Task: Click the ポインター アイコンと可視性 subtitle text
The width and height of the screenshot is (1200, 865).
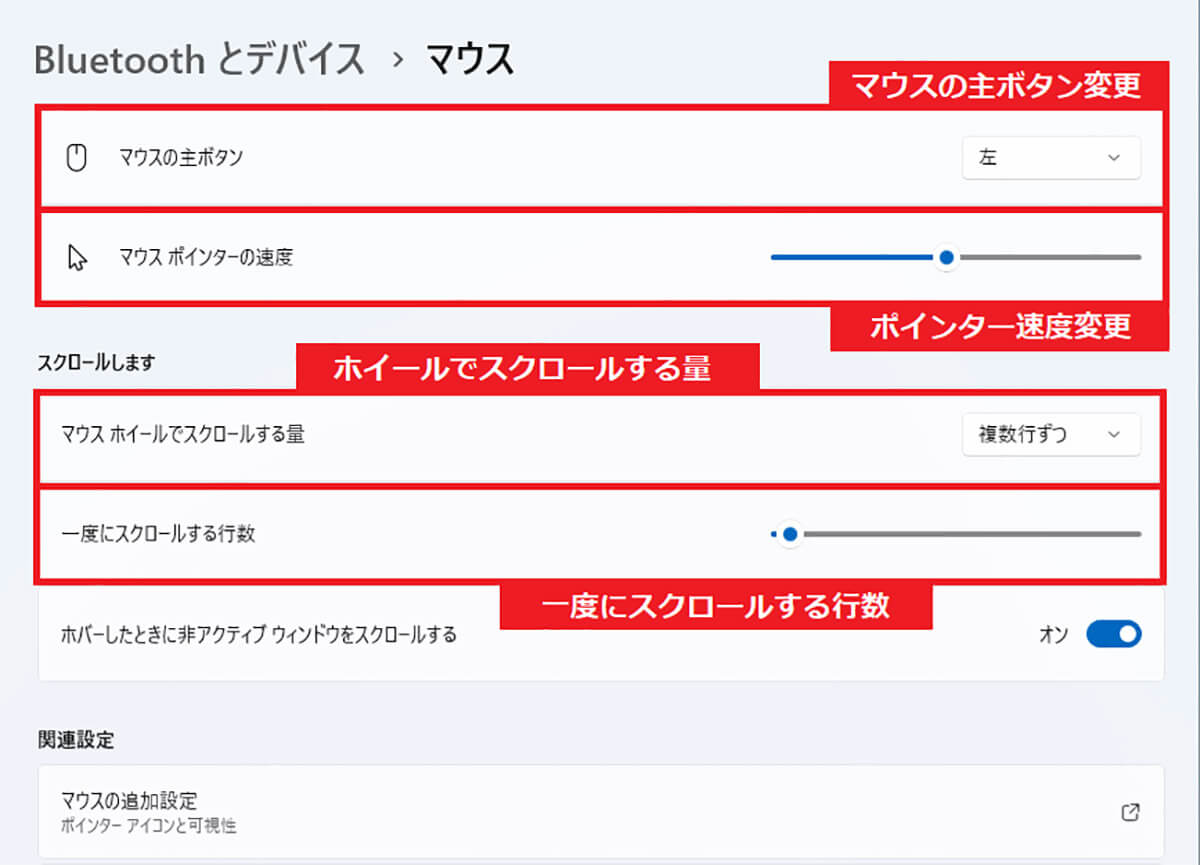Action: (x=148, y=826)
